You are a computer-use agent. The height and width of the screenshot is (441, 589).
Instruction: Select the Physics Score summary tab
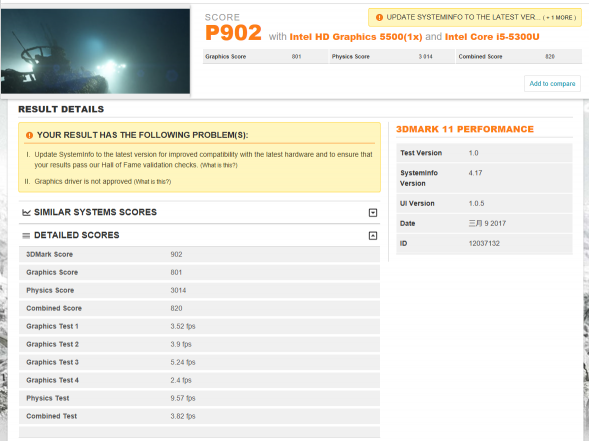[392, 56]
